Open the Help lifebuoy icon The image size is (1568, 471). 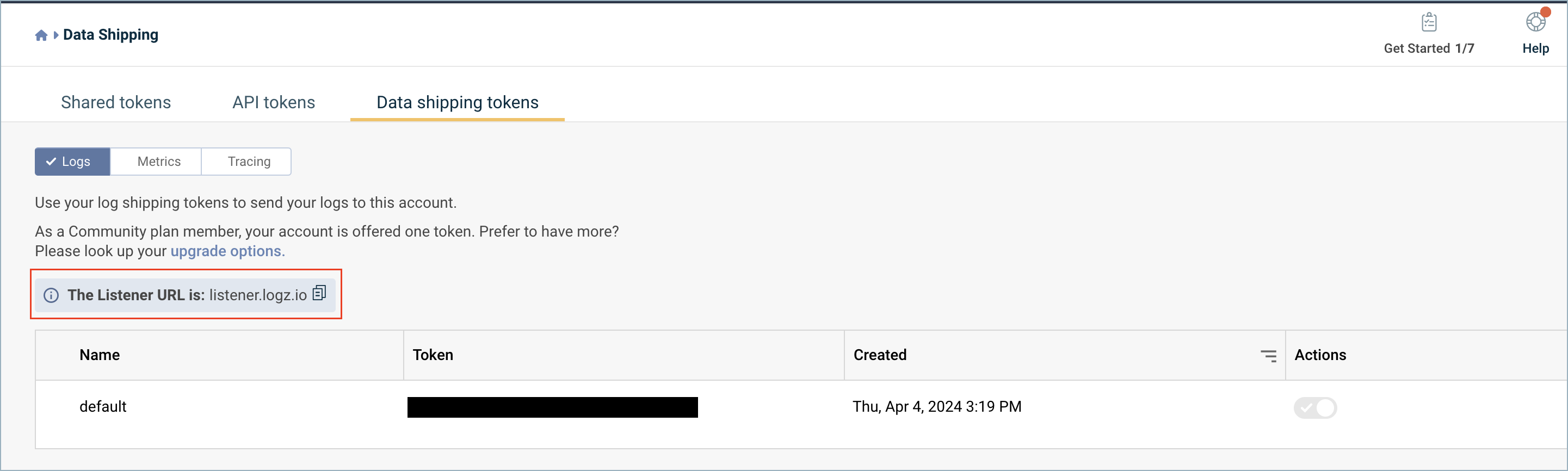[x=1535, y=22]
